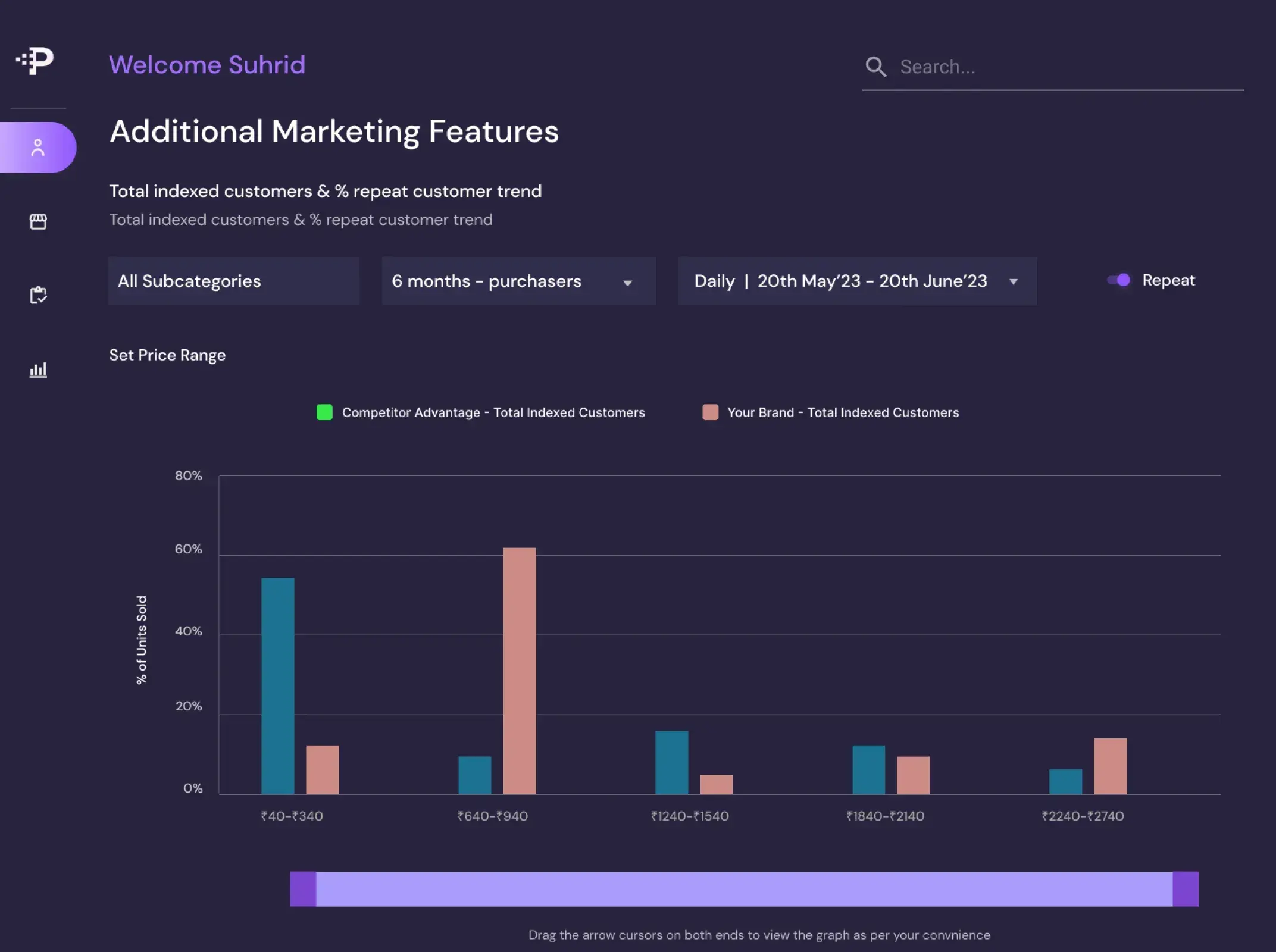This screenshot has width=1276, height=952.
Task: Toggle the Repeat switch
Action: tap(1118, 280)
